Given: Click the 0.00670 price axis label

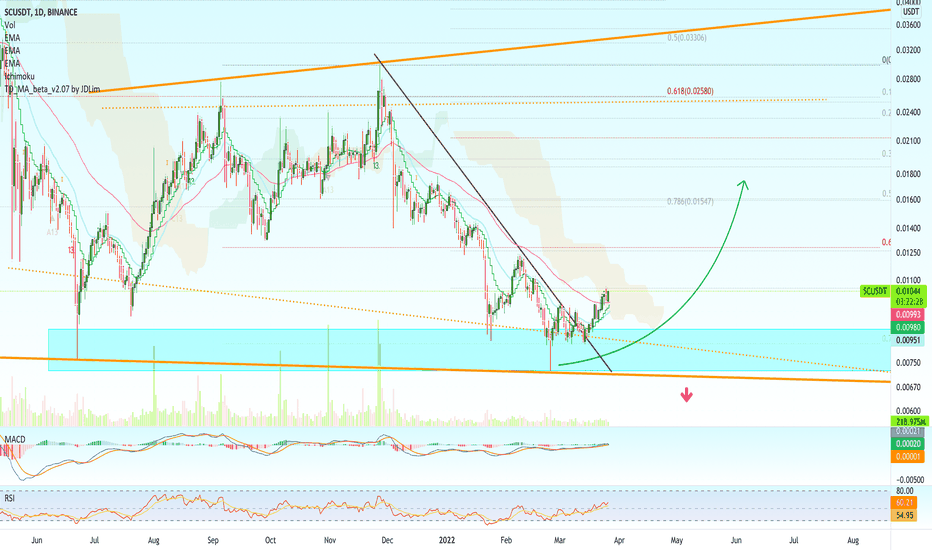Looking at the screenshot, I should point(908,387).
